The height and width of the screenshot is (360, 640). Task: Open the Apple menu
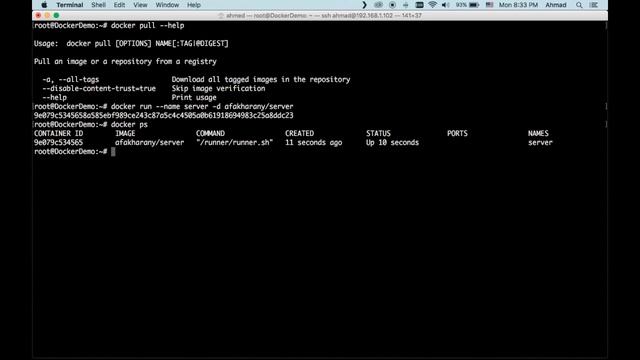(x=44, y=5)
